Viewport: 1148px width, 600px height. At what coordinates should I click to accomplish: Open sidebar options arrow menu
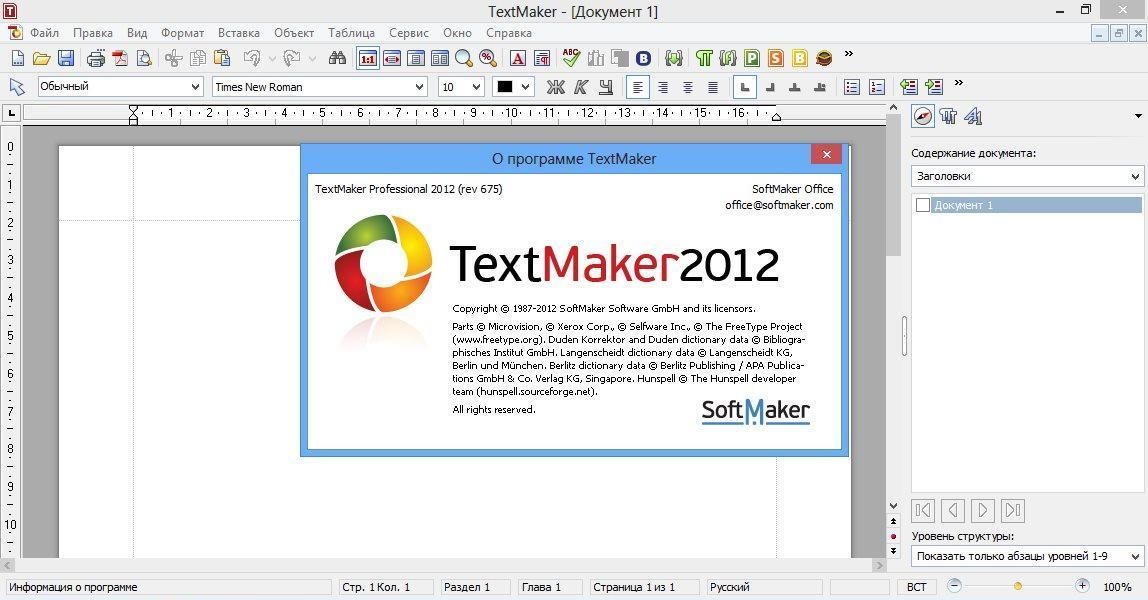1138,116
